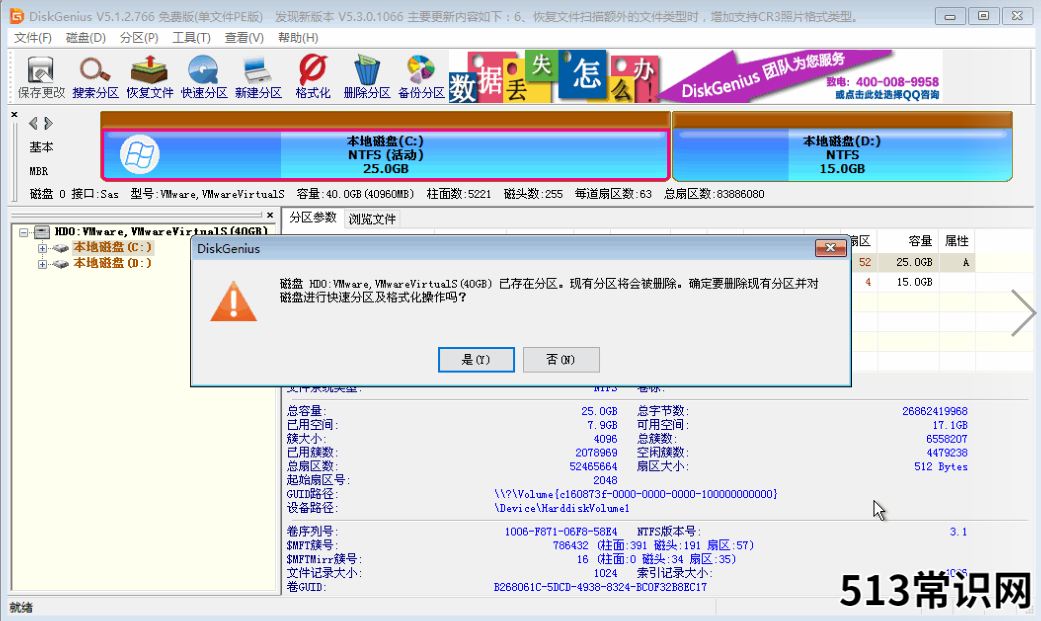Open the 磁盘(D) menu
Viewport: 1041px width, 621px height.
[86, 38]
